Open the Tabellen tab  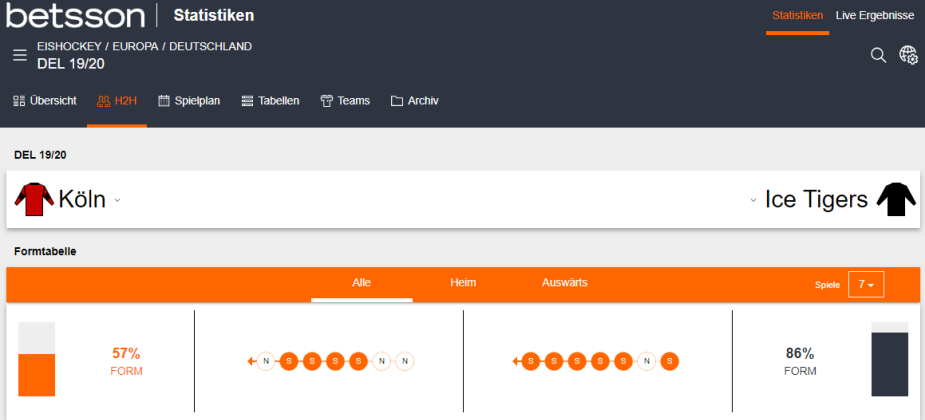click(271, 101)
